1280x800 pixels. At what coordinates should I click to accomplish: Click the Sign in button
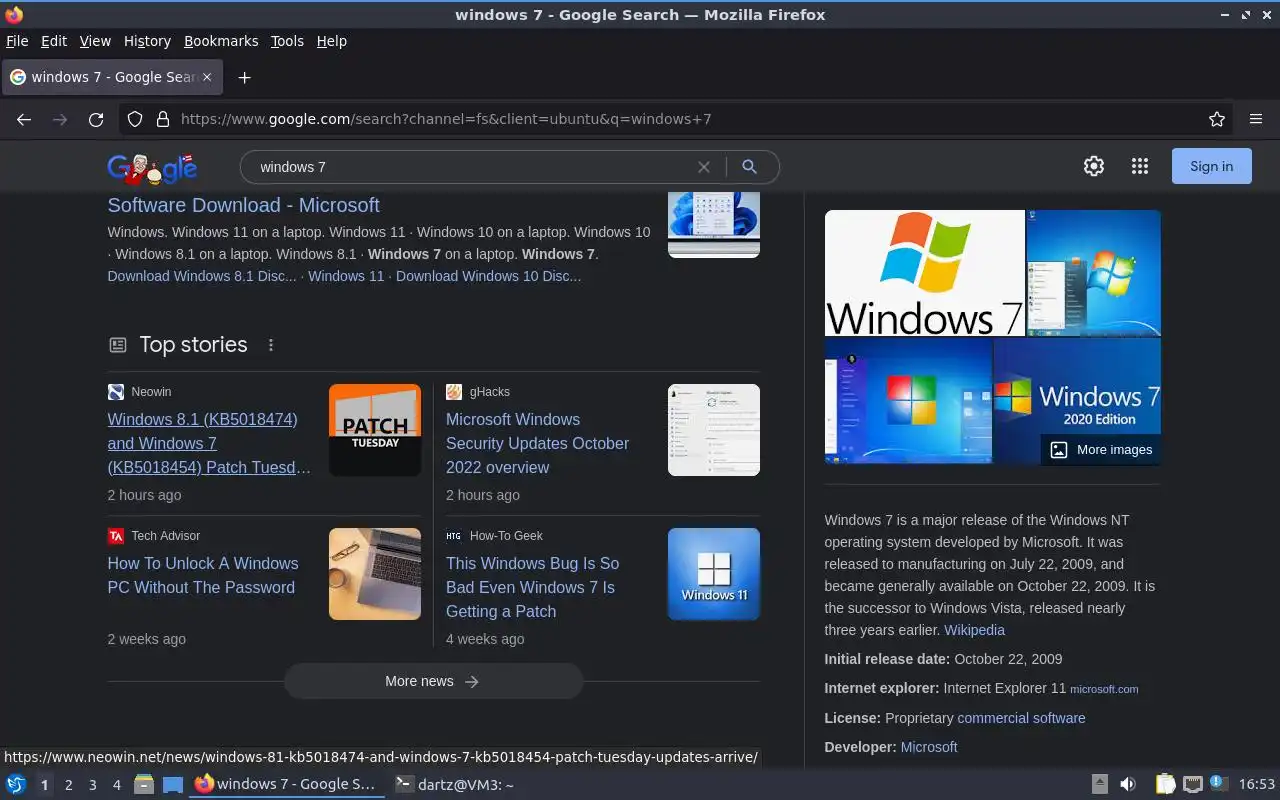click(1211, 167)
